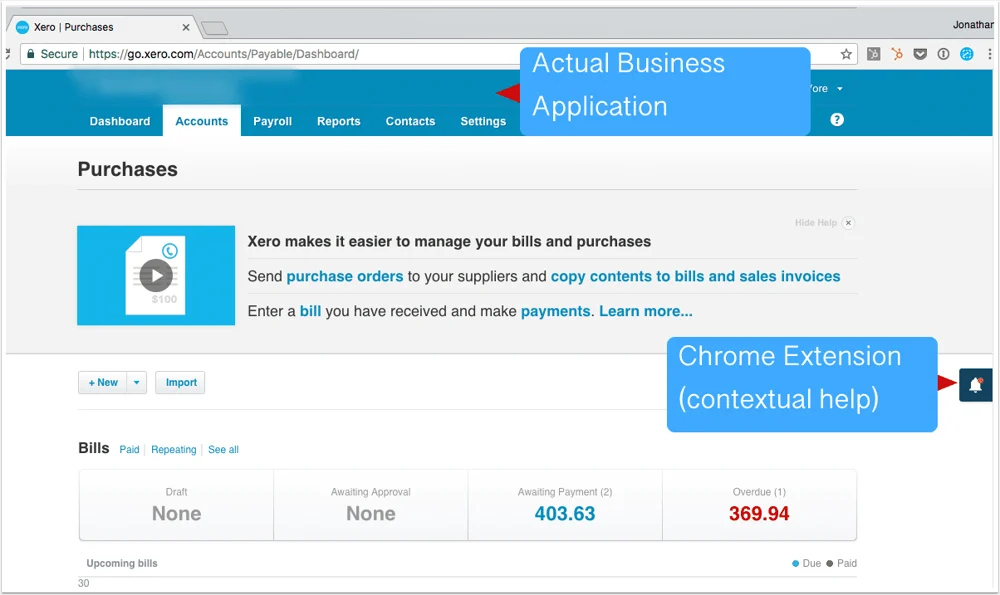Viewport: 1000px width, 595px height.
Task: Click the browser address bar URL
Action: (x=223, y=54)
